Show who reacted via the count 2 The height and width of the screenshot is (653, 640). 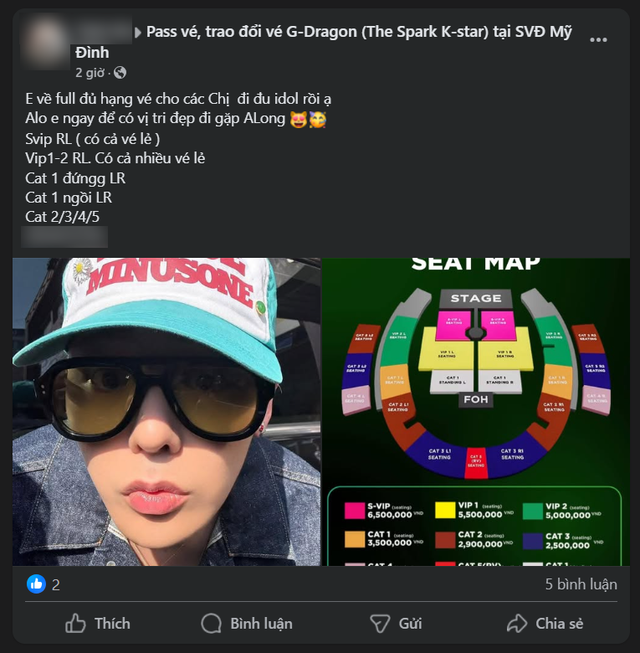(x=56, y=585)
